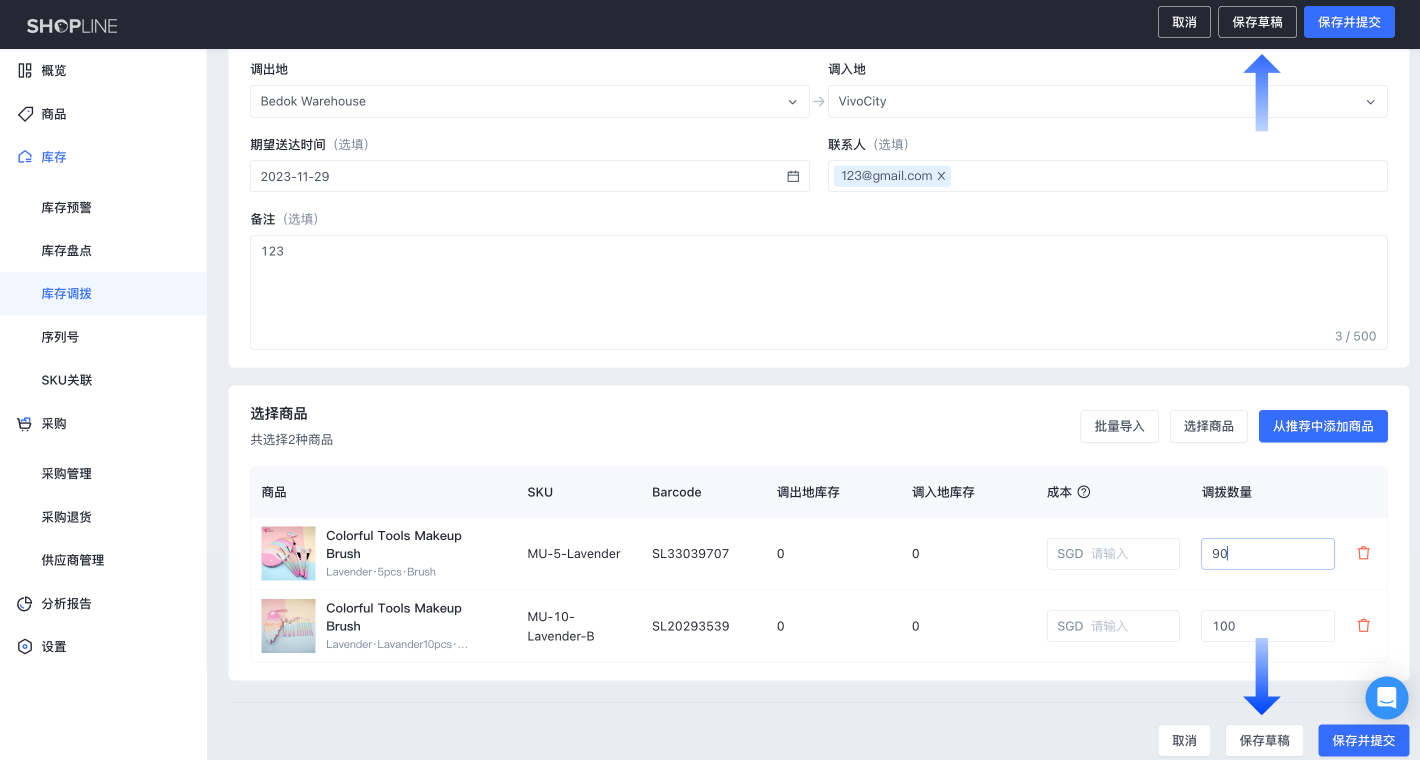1420x760 pixels.
Task: Click the cost field for MU-5-Lavender
Action: (1113, 553)
